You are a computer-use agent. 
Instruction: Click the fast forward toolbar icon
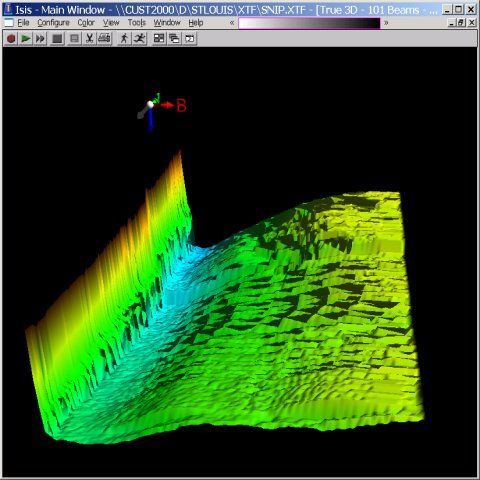tap(40, 39)
